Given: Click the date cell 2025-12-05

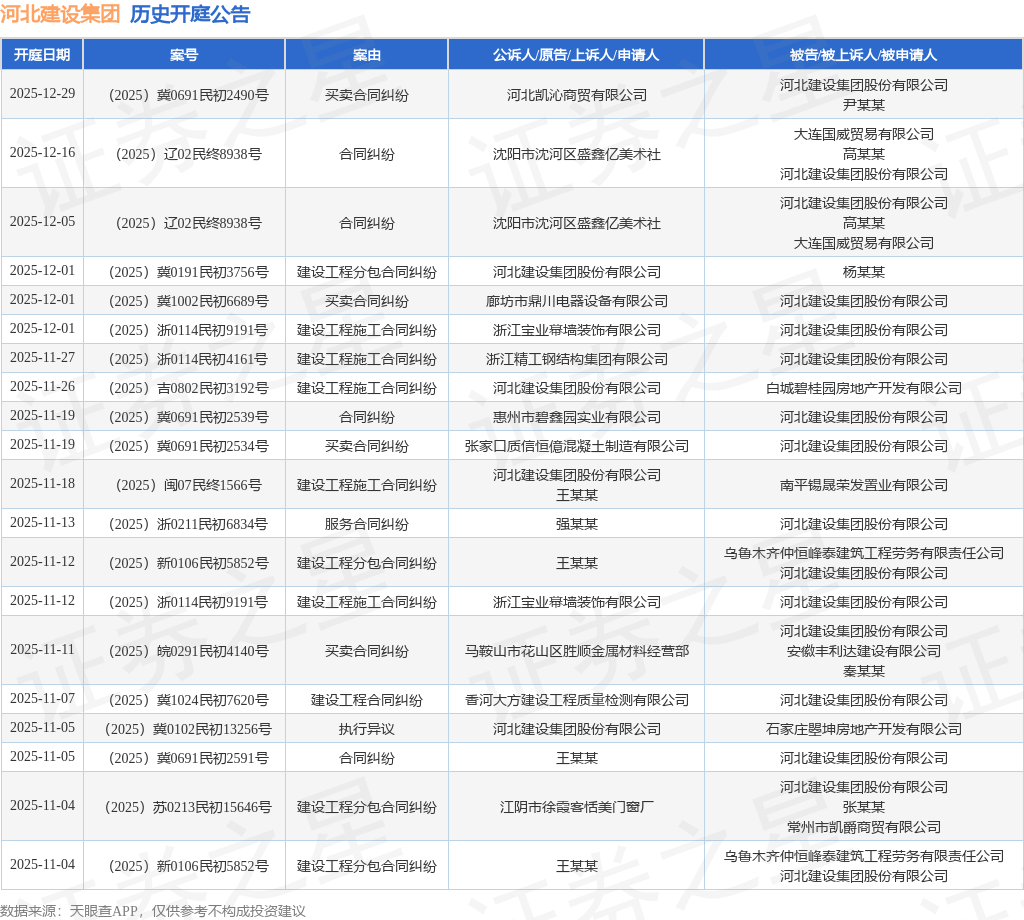Looking at the screenshot, I should click(x=42, y=221).
